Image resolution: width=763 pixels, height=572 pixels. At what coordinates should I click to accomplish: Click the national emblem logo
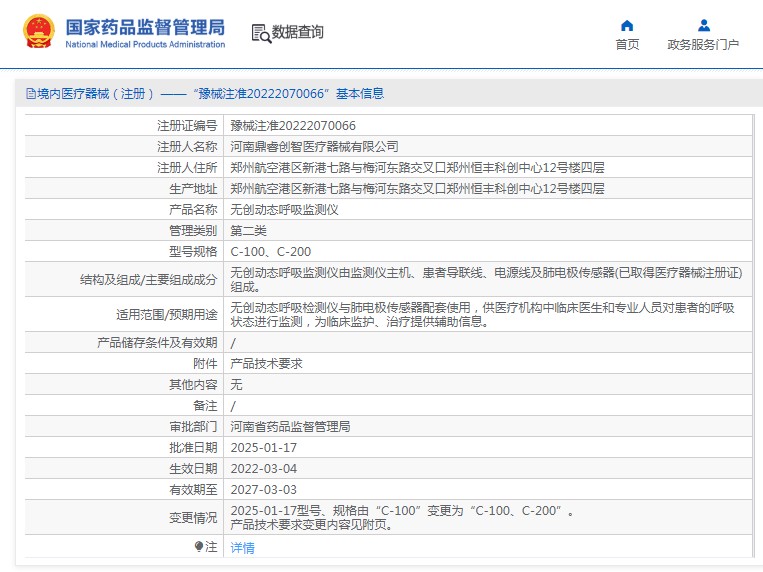(x=38, y=32)
